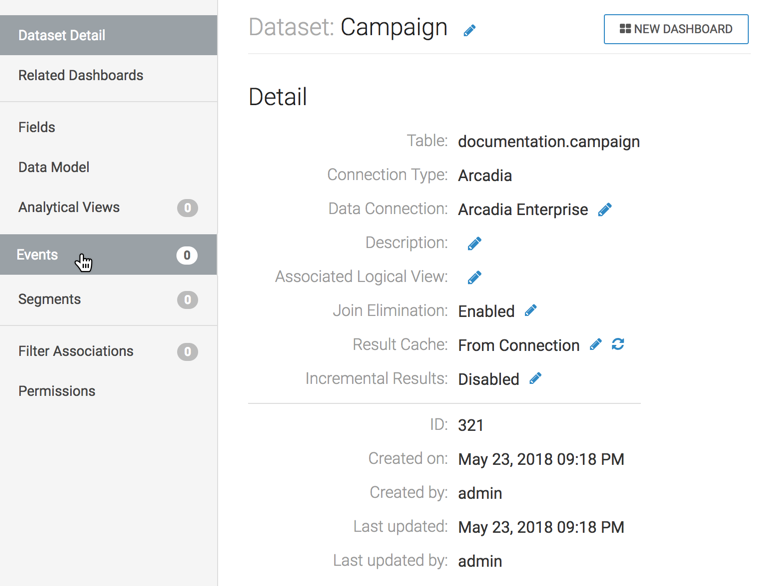Go to Related Dashboards

point(80,75)
